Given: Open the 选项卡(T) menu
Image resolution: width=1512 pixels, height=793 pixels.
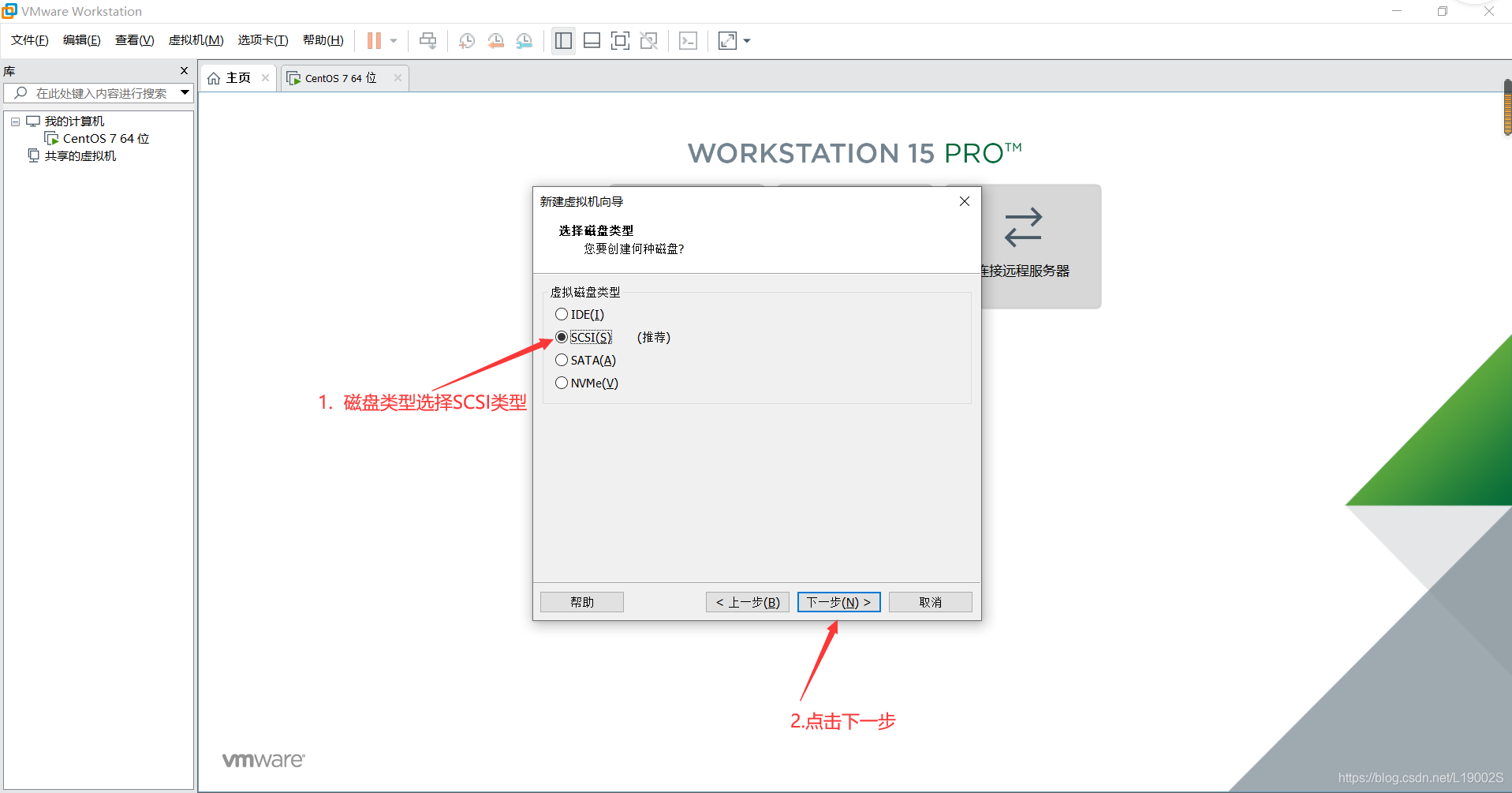Looking at the screenshot, I should pyautogui.click(x=263, y=40).
